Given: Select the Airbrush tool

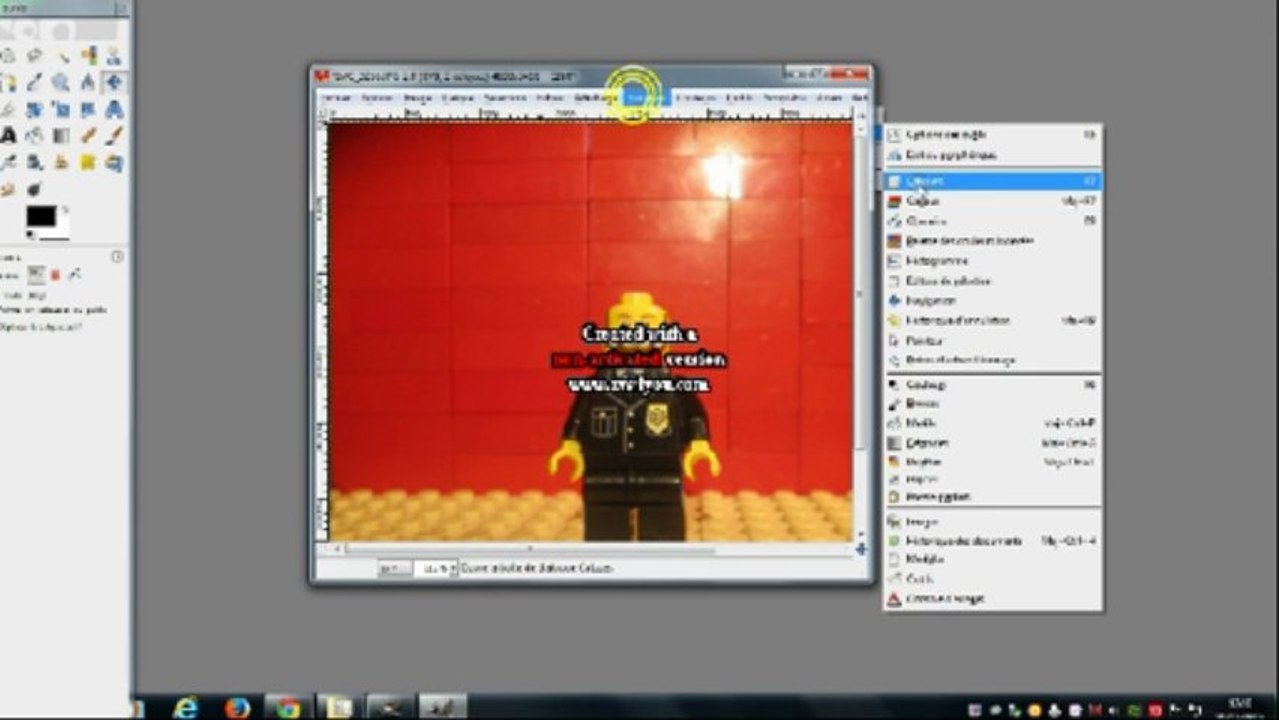Looking at the screenshot, I should 7,162.
